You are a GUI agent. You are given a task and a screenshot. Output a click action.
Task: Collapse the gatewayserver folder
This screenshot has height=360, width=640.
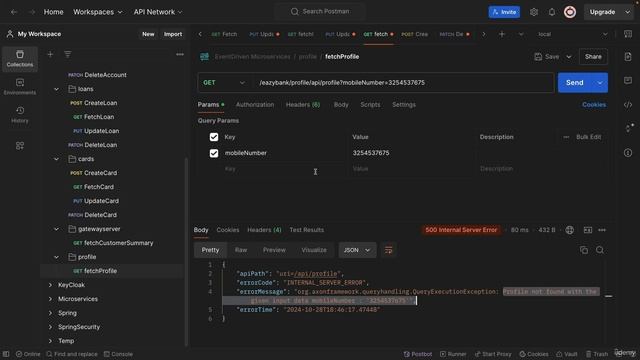[56, 229]
